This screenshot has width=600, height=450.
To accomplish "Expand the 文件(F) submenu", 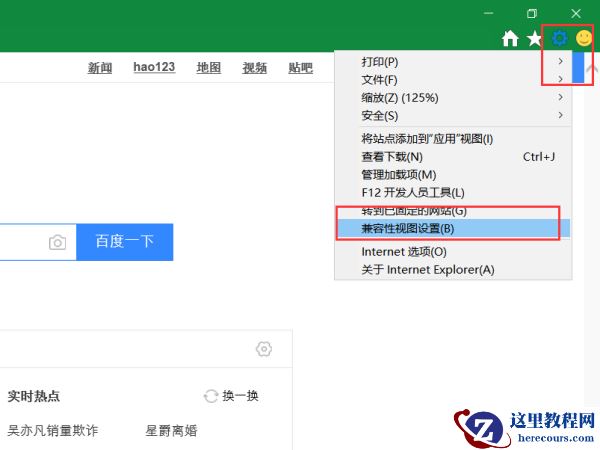I will point(453,80).
